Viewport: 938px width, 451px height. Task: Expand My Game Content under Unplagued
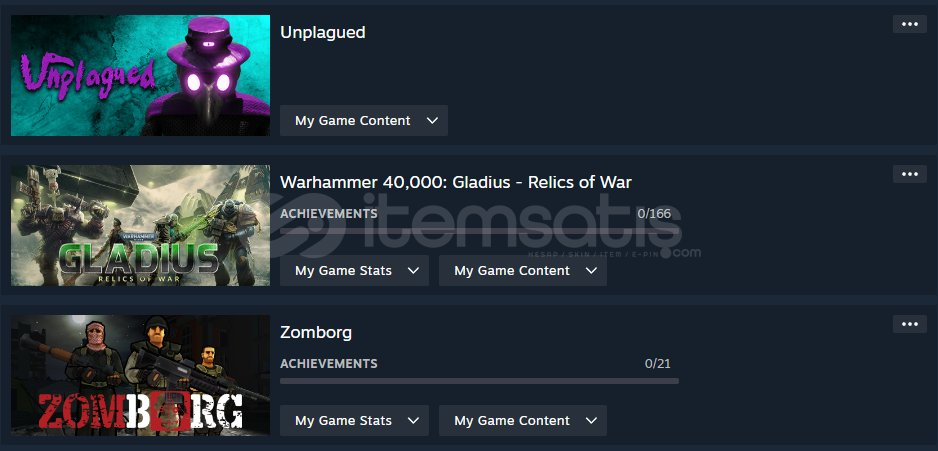(364, 120)
